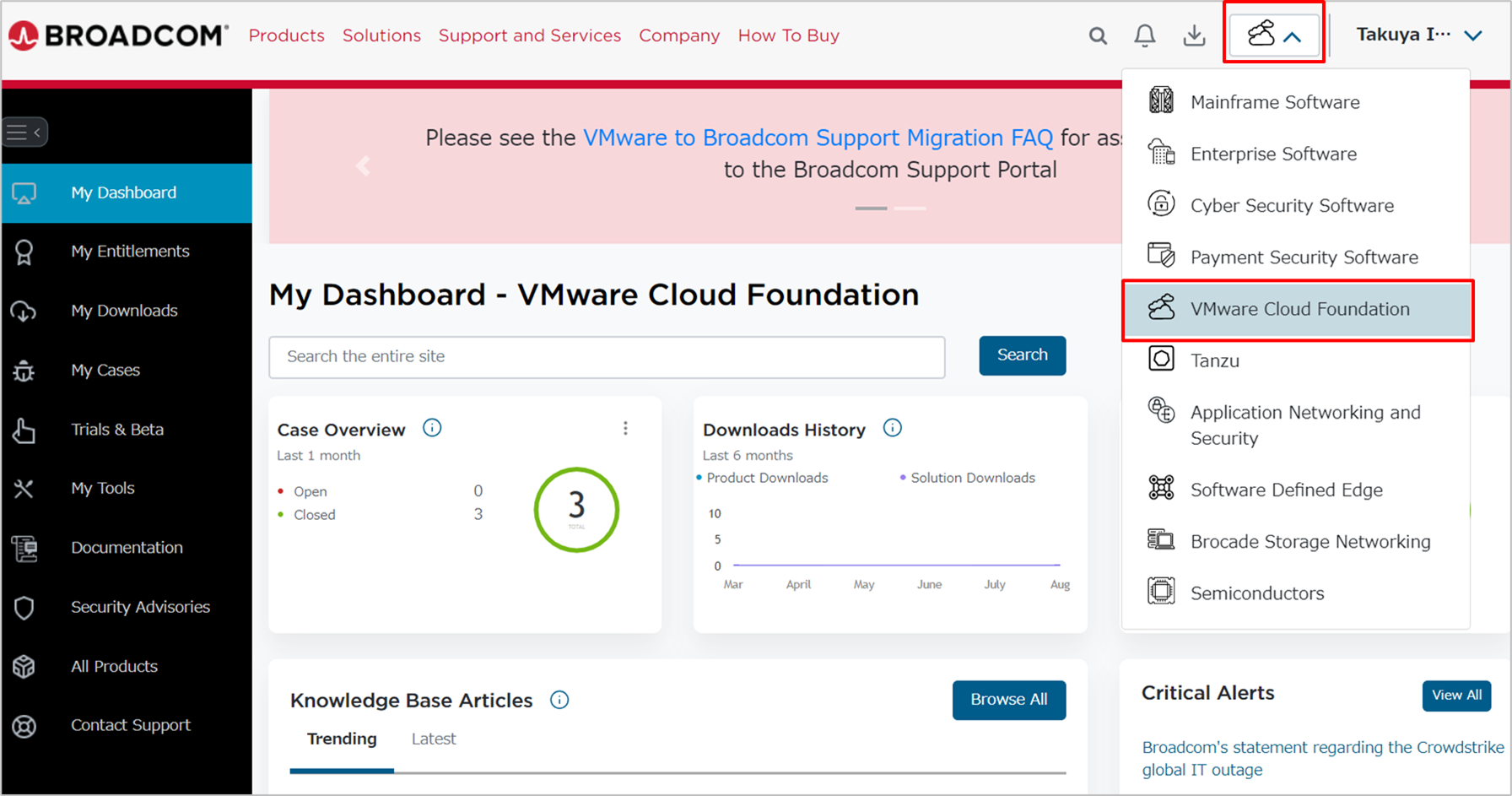The image size is (1512, 796).
Task: Click the Trials & Beta hand icon
Action: [x=24, y=430]
